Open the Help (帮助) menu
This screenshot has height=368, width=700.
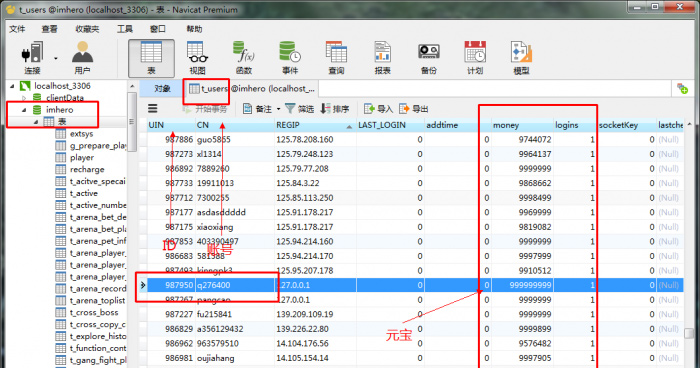[194, 29]
